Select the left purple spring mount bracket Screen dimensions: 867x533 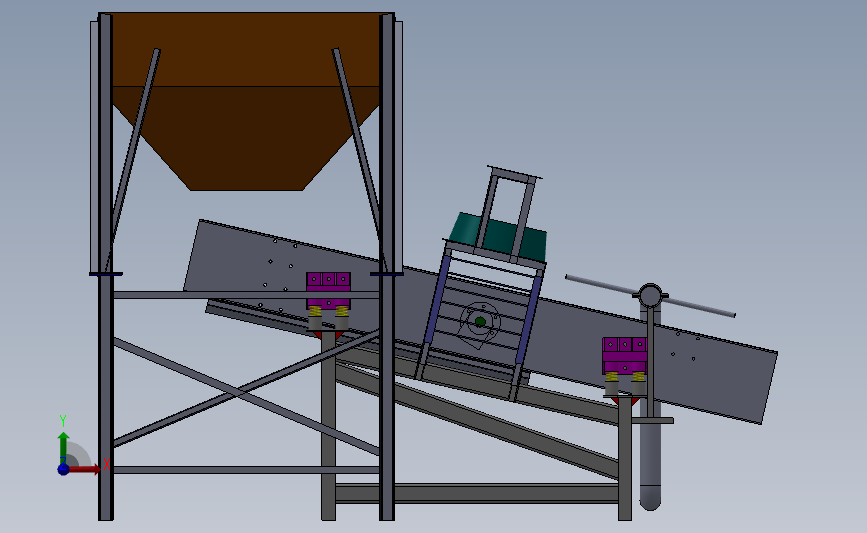point(328,290)
